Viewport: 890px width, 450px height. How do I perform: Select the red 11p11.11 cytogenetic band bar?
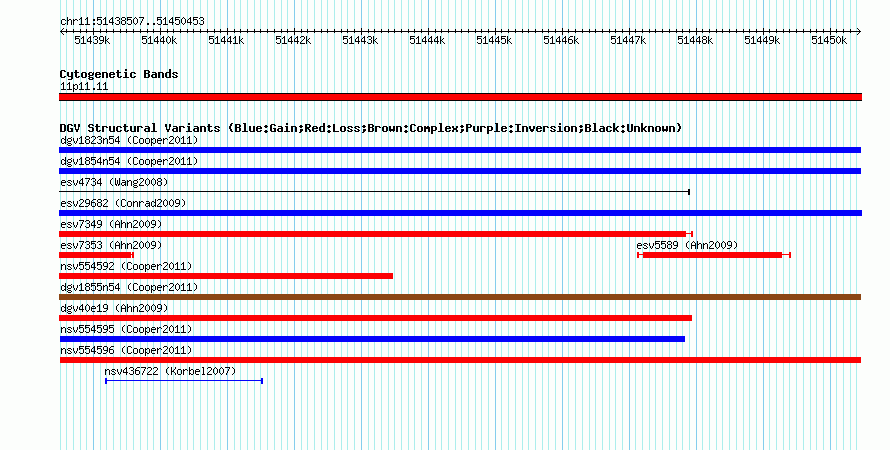pos(460,97)
